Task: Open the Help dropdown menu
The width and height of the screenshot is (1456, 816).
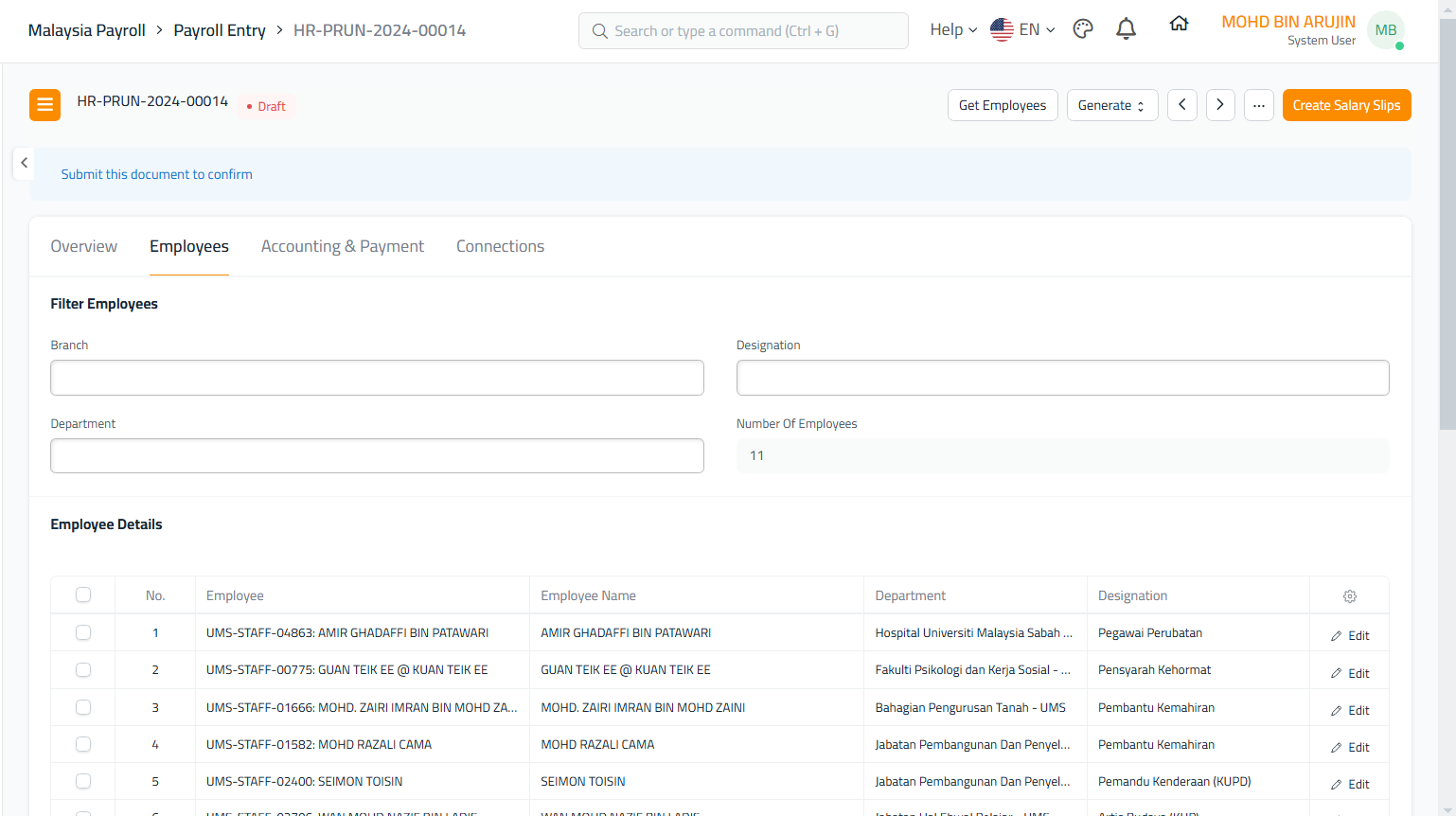Action: point(952,30)
